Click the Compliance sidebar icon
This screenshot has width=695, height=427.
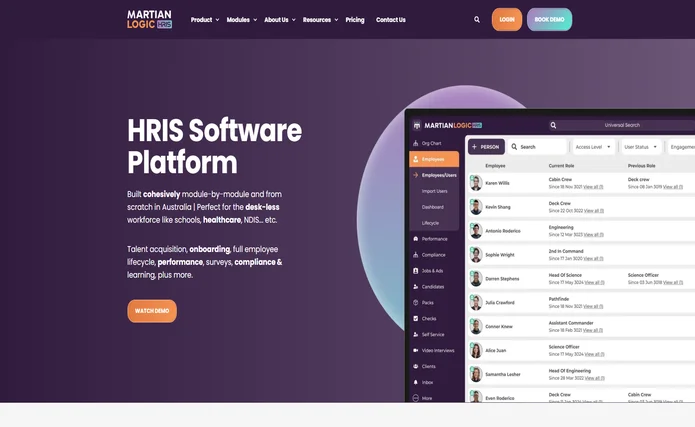[x=416, y=255]
